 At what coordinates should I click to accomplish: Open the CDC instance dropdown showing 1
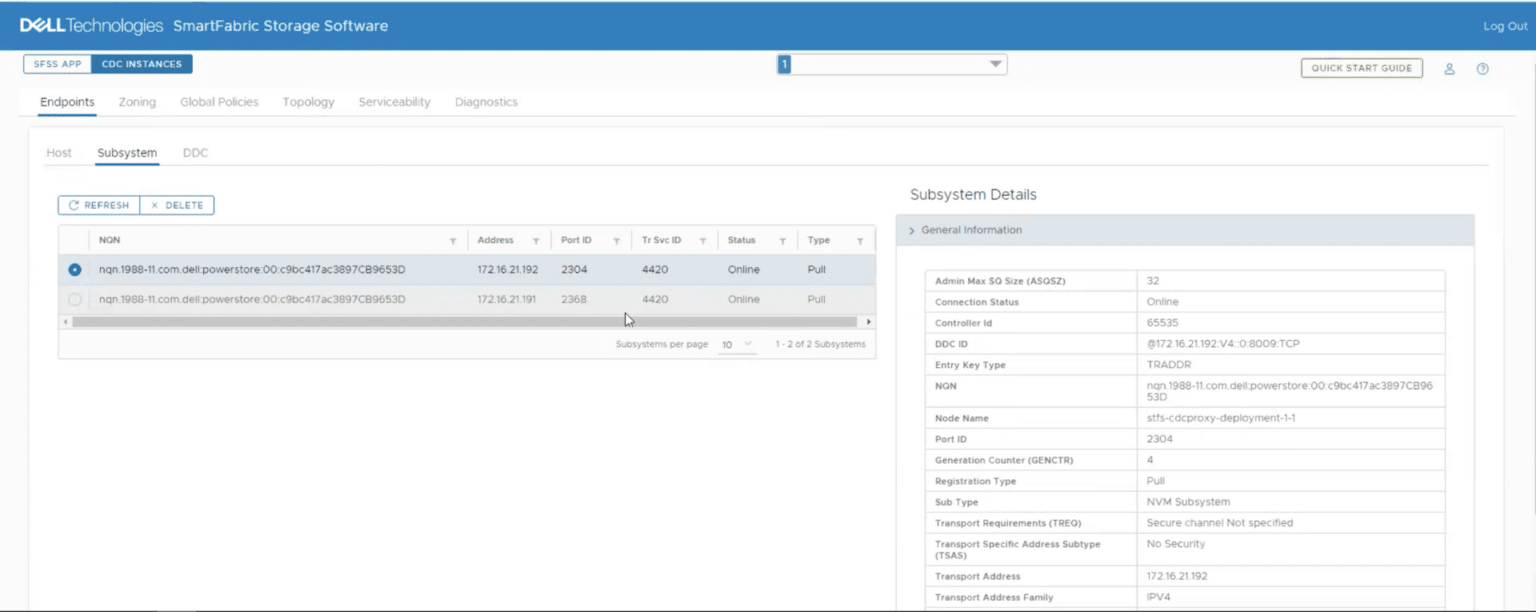[892, 64]
